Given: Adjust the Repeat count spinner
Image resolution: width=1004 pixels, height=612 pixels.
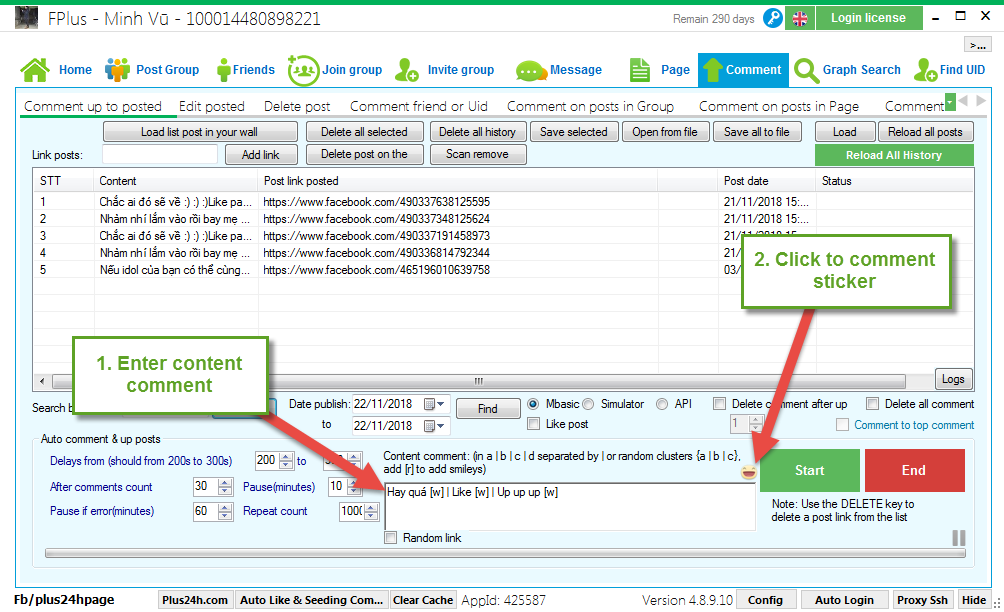Looking at the screenshot, I should pos(371,511).
